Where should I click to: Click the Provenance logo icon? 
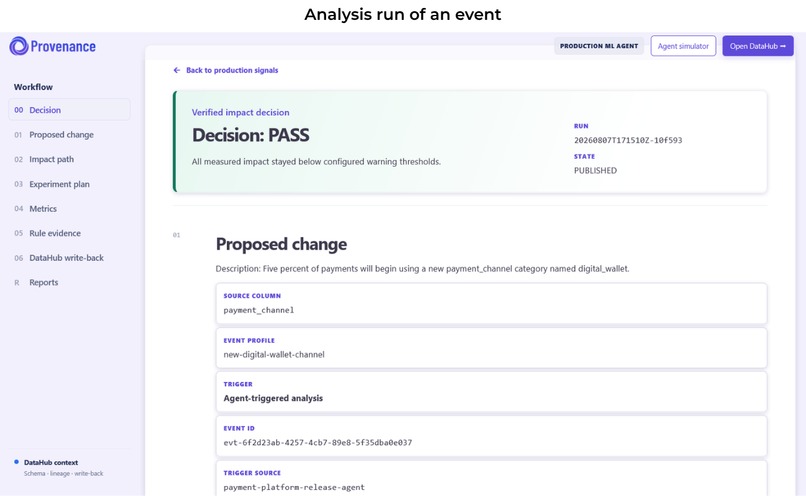(19, 46)
